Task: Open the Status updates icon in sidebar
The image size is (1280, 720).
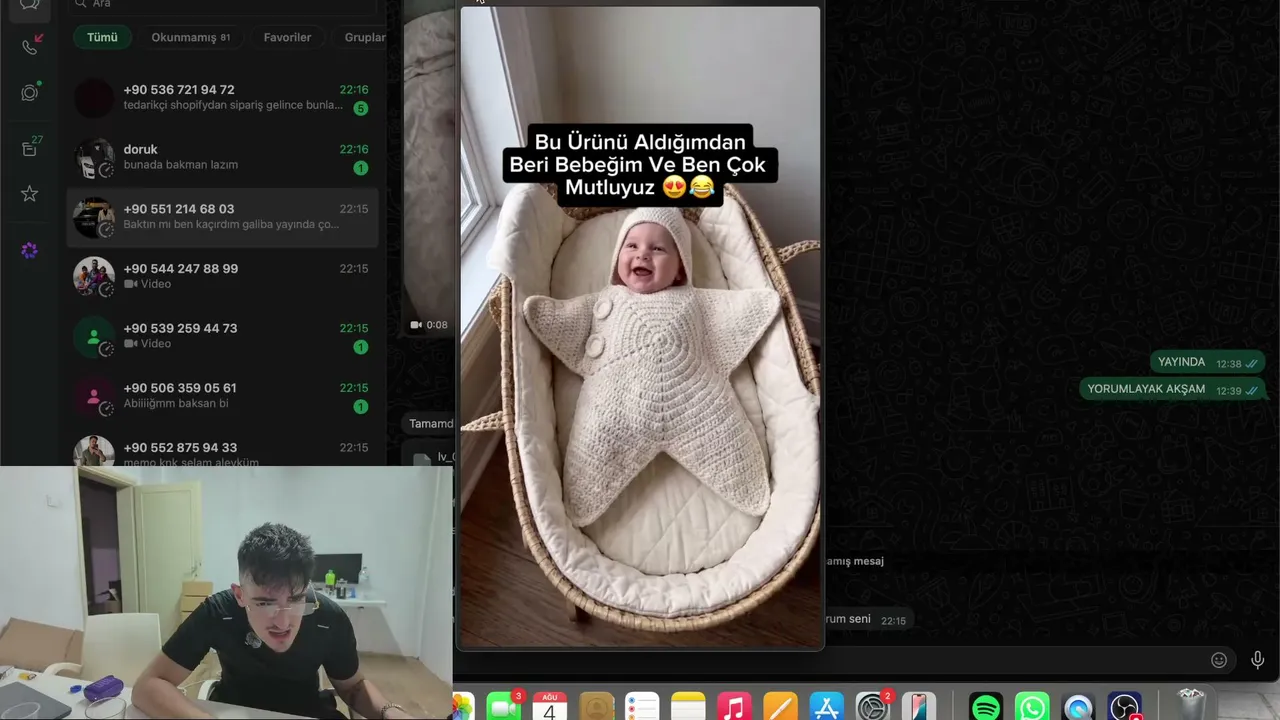Action: [x=30, y=93]
